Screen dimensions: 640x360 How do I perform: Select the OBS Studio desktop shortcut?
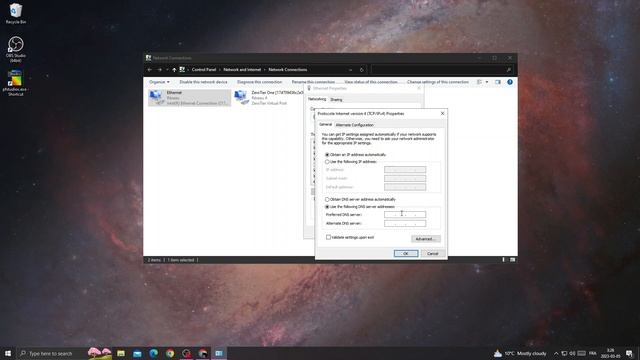point(16,49)
